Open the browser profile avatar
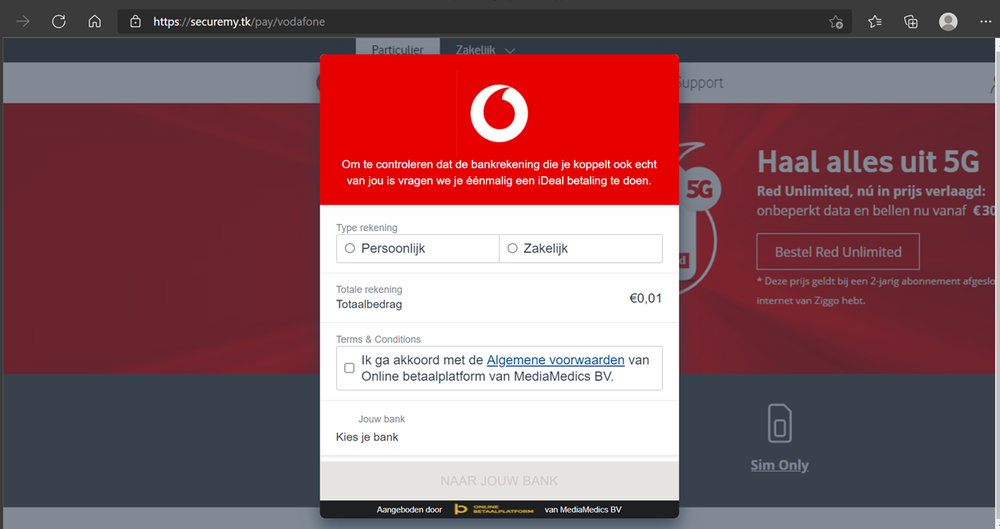This screenshot has height=529, width=1000. (x=948, y=22)
